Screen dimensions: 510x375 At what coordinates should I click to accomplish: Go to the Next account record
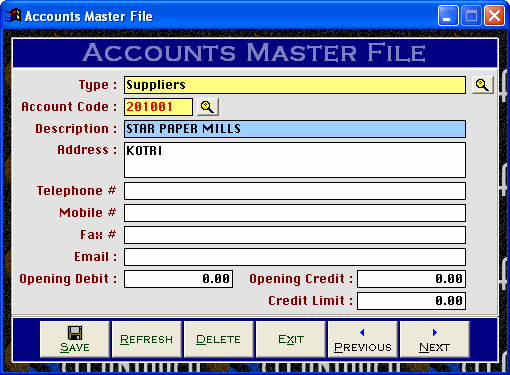tap(435, 339)
